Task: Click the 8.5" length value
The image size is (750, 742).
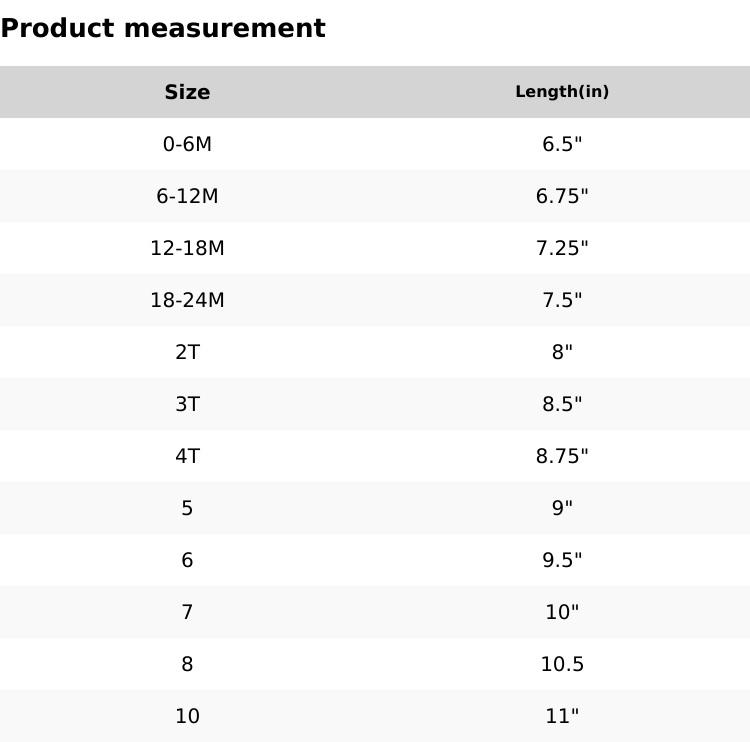Action: (x=562, y=404)
